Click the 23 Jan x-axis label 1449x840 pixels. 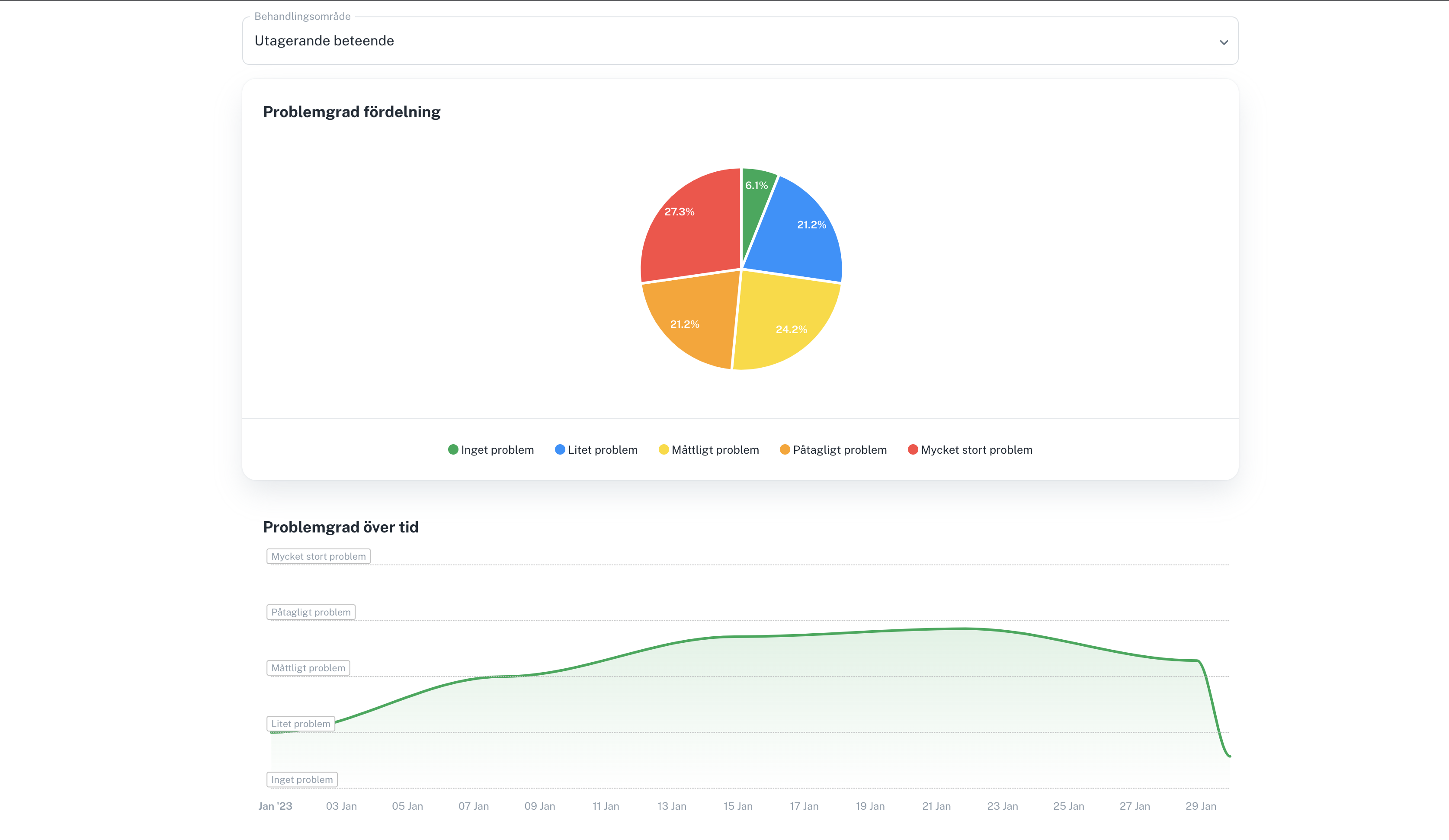coord(1003,806)
